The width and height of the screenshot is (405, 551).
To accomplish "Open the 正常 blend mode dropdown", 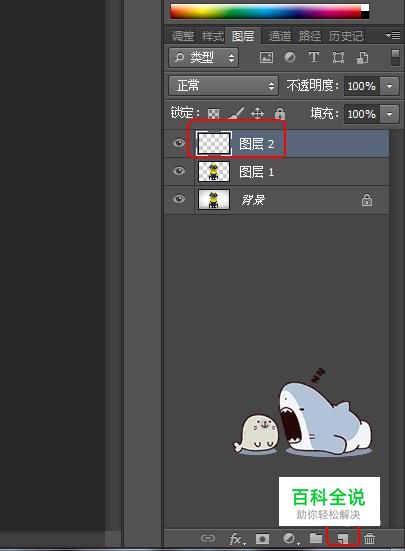I will tap(223, 85).
